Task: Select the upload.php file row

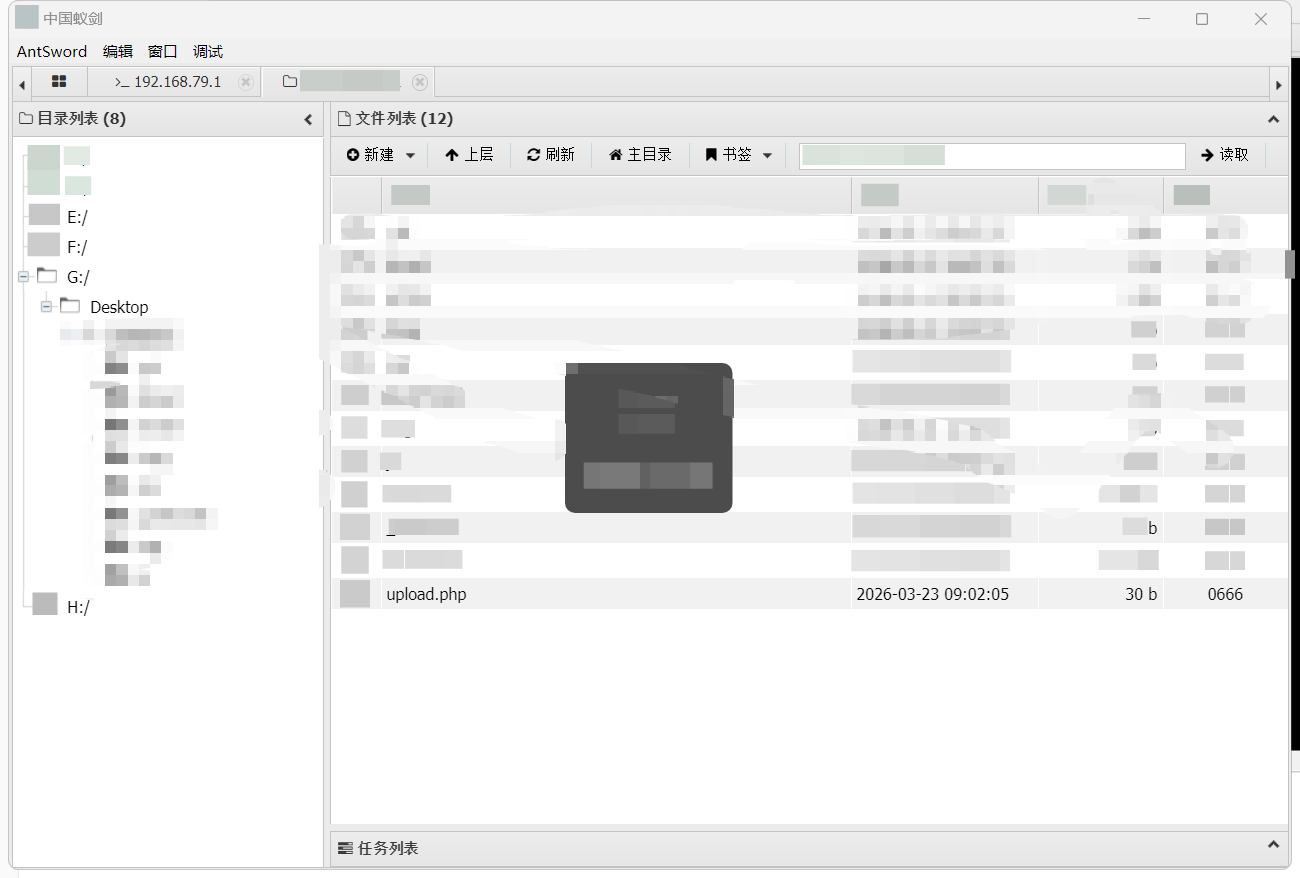Action: click(810, 594)
